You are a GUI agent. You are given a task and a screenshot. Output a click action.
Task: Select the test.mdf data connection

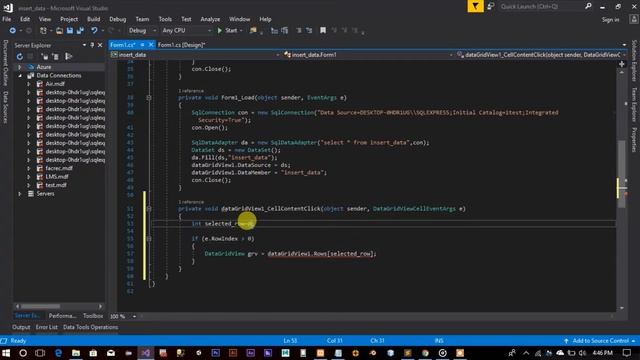[56, 185]
